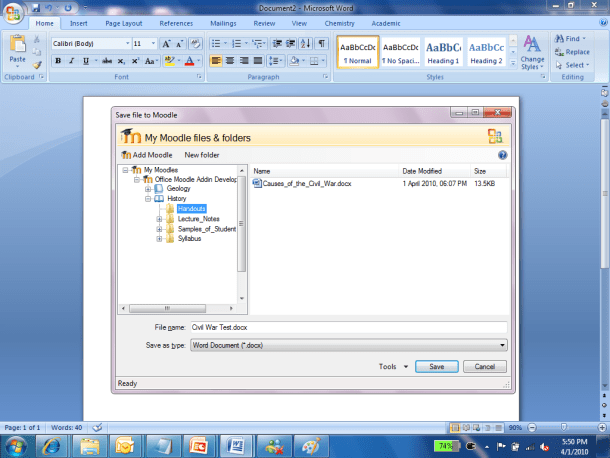Click the Find binoculars icon
610x458 pixels.
click(559, 39)
